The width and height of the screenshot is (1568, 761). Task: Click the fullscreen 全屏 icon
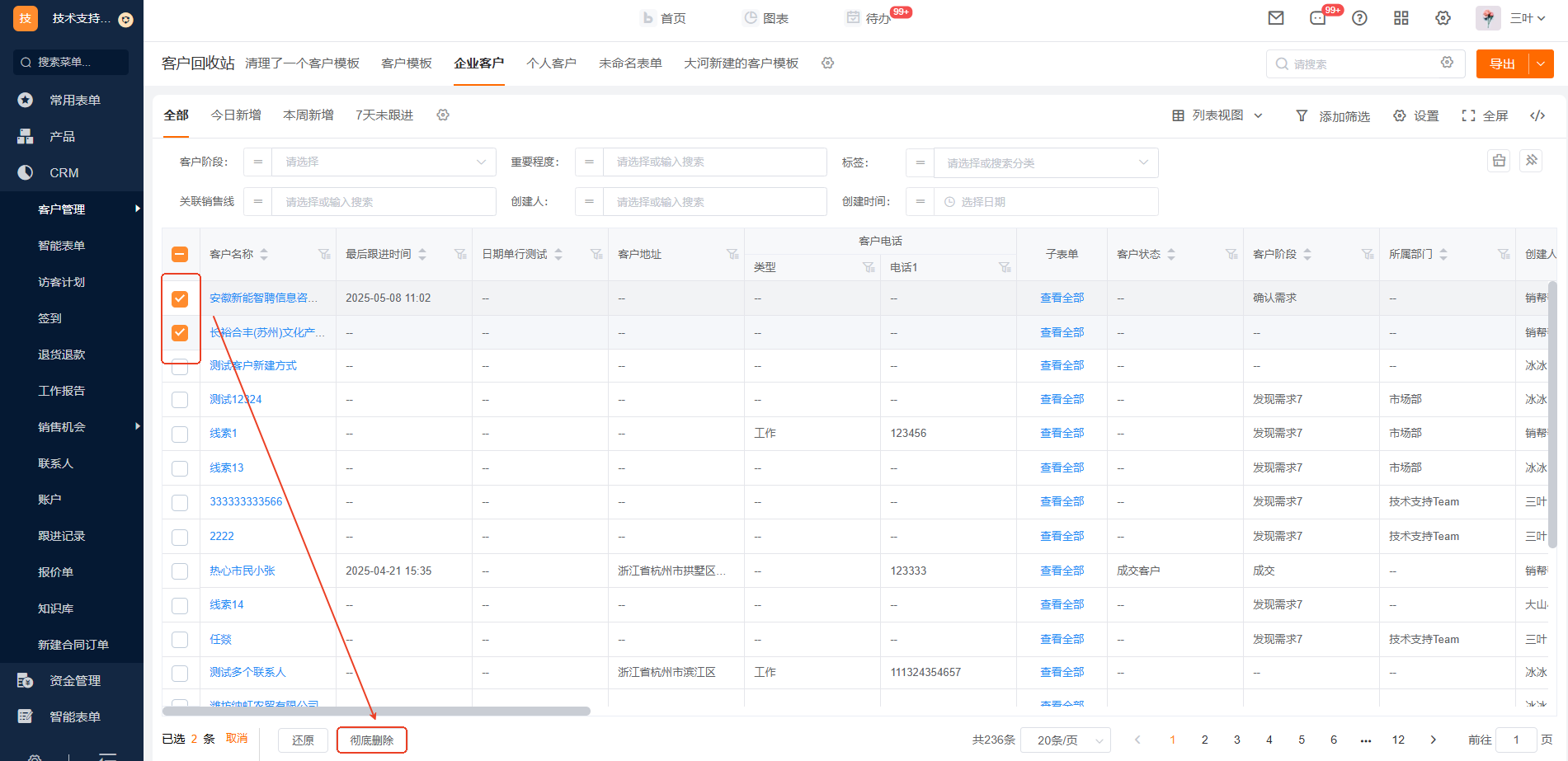coord(1468,116)
